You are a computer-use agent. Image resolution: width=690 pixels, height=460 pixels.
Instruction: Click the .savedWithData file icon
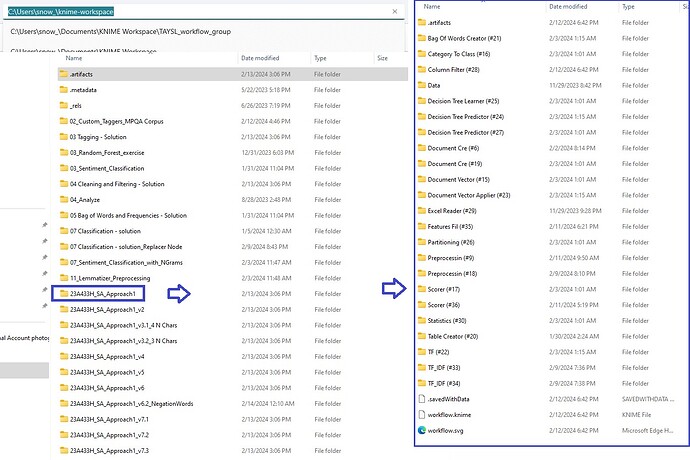coord(422,399)
